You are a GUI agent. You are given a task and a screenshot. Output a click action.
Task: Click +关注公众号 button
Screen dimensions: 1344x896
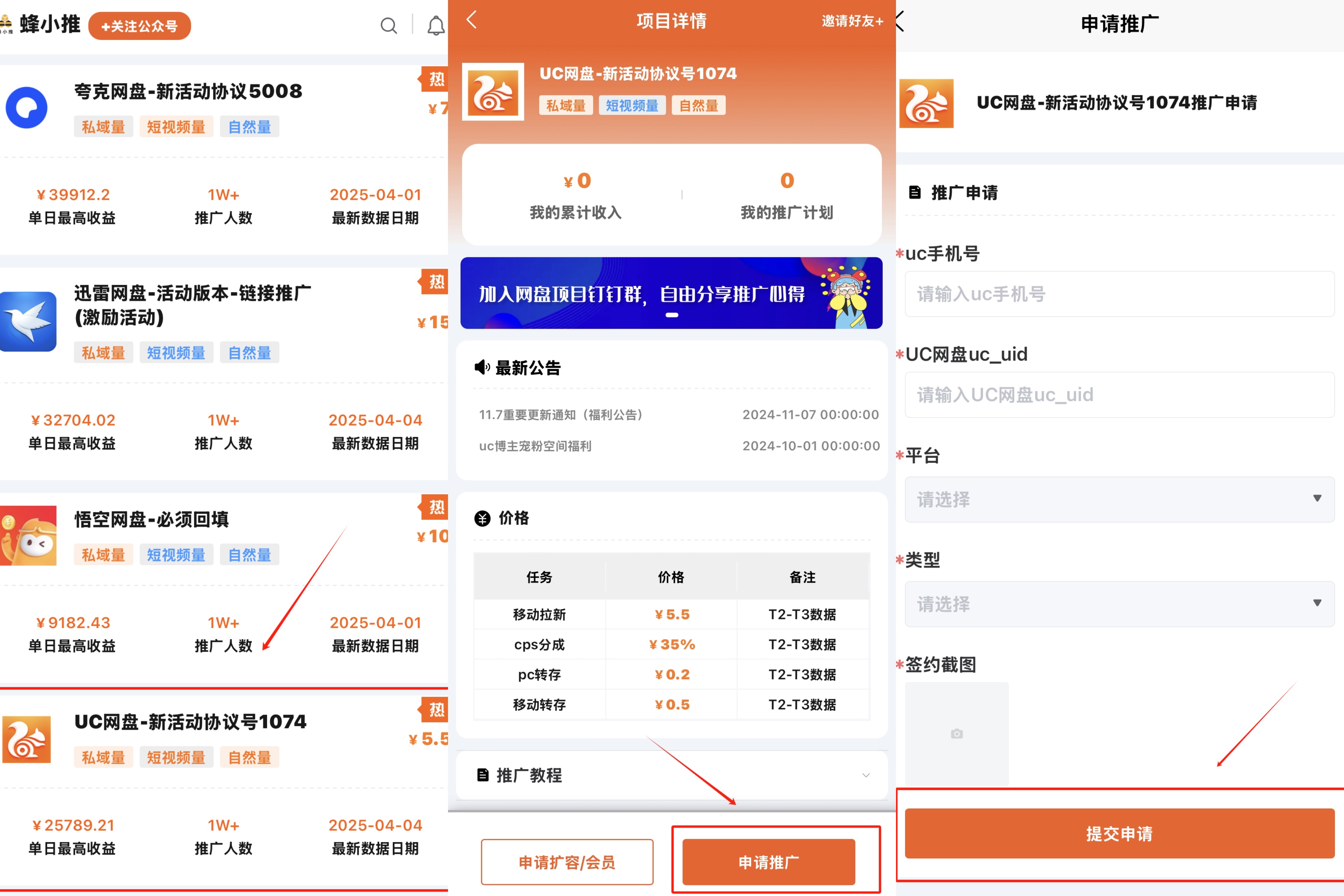tap(139, 26)
